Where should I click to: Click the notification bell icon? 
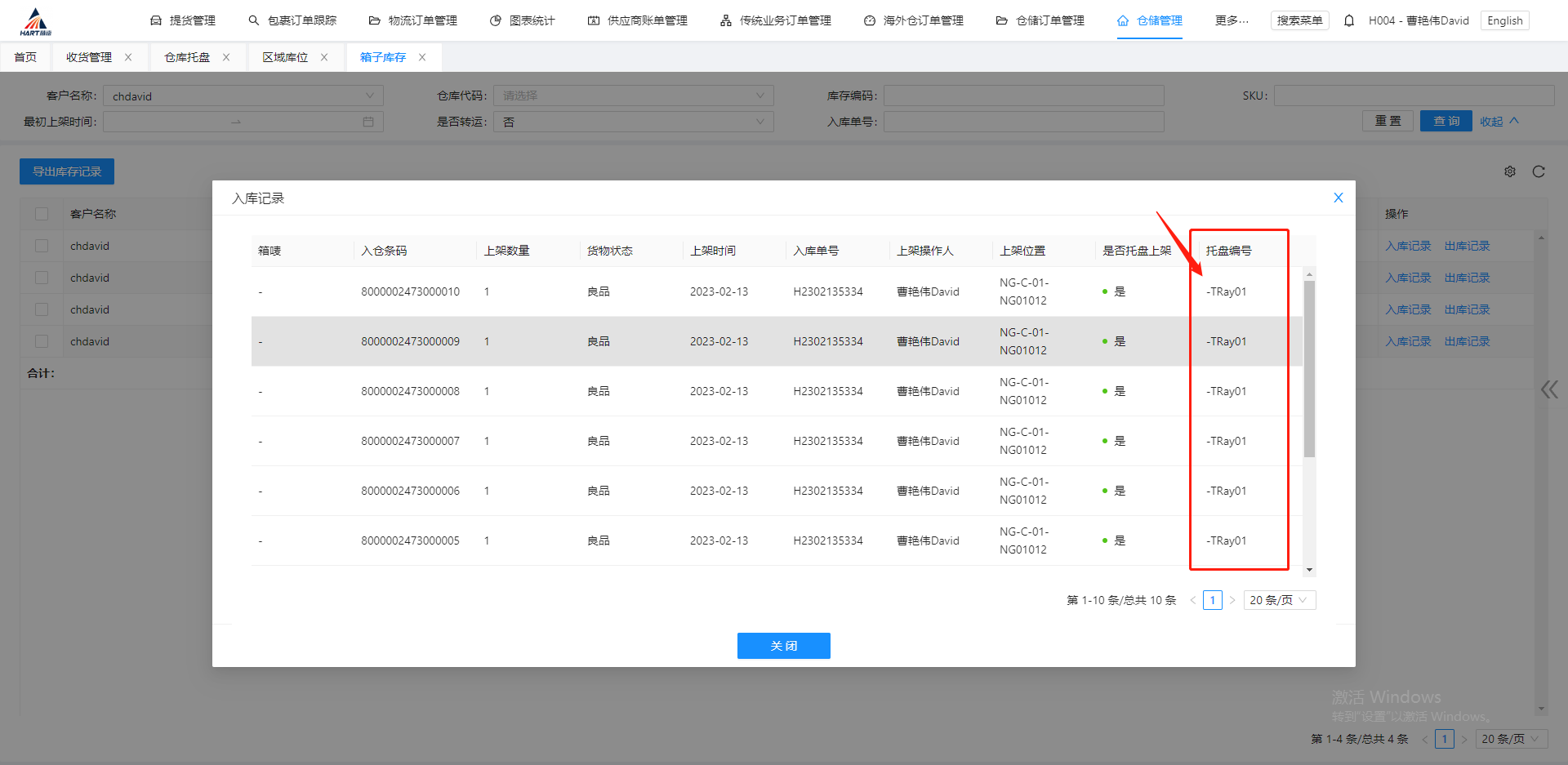point(1349,20)
